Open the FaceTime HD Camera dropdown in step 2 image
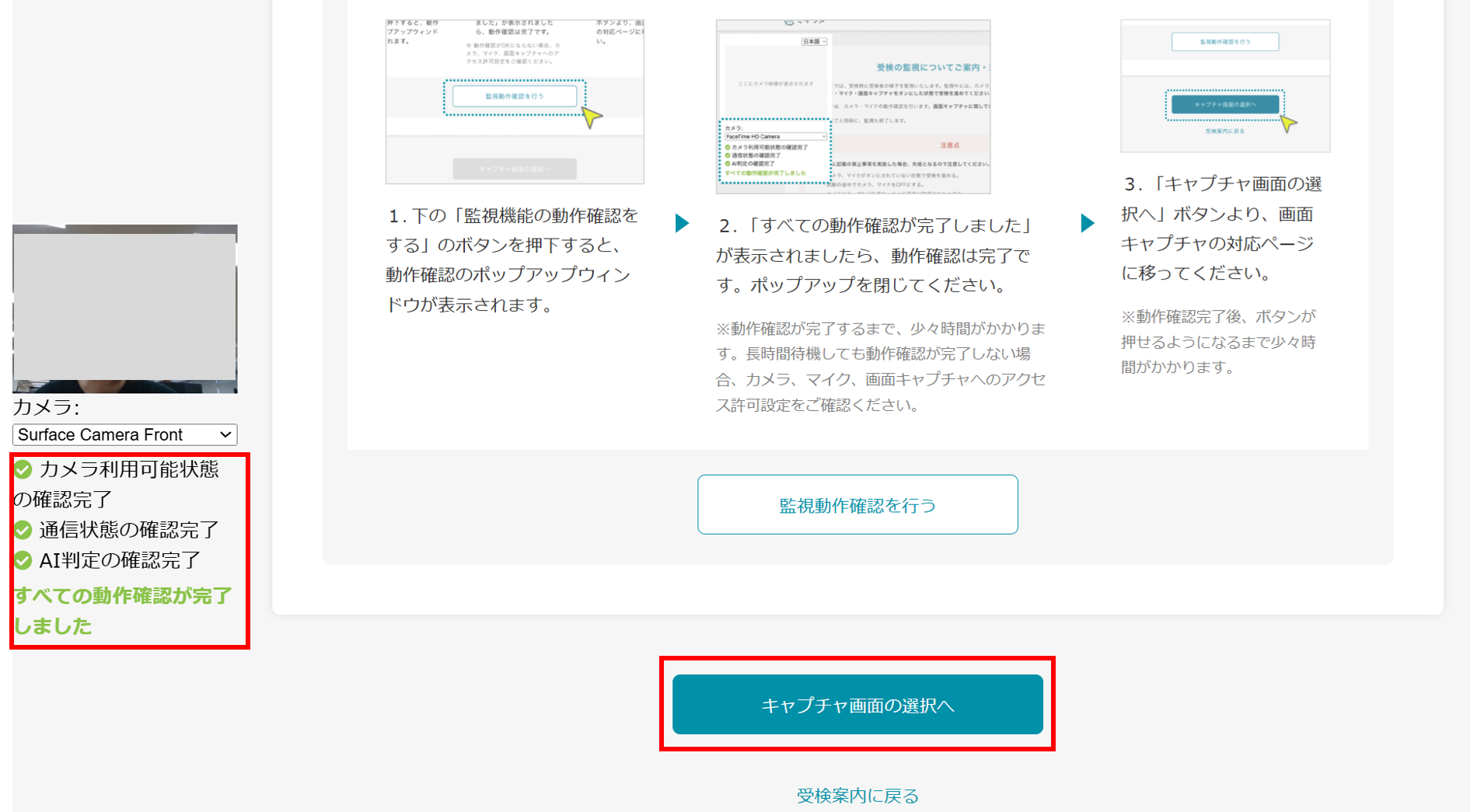The width and height of the screenshot is (1470, 812). (774, 137)
